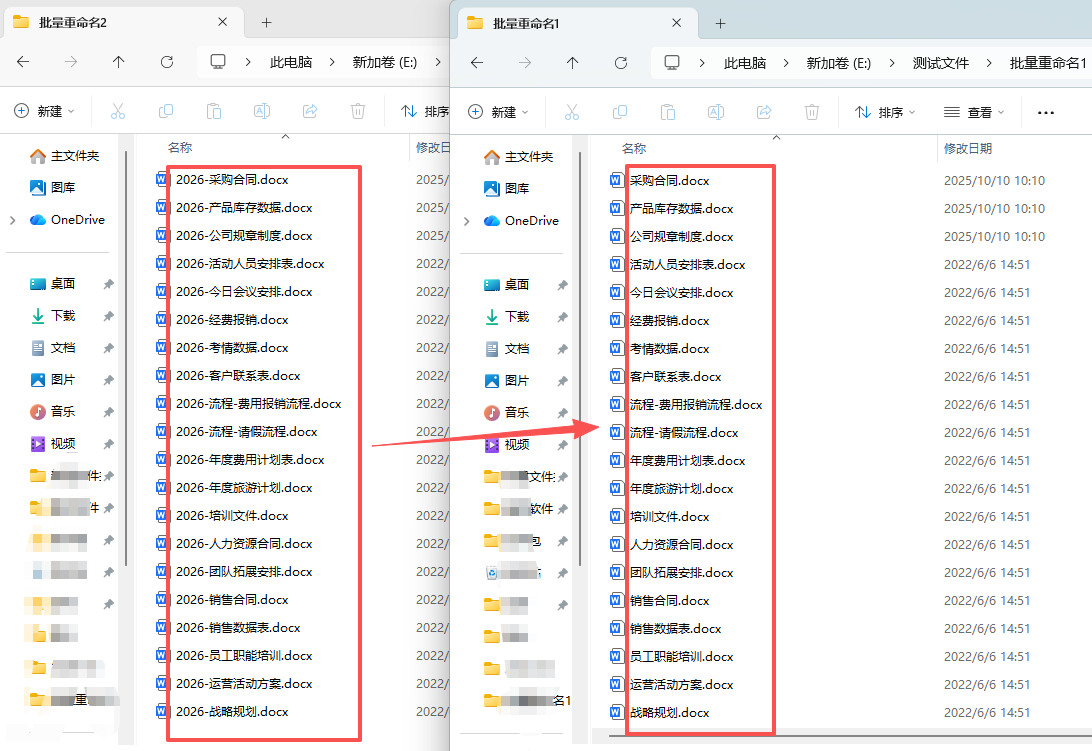Image resolution: width=1092 pixels, height=751 pixels.
Task: Sort by 名称 column in 批量重命名1 window
Action: click(x=634, y=148)
